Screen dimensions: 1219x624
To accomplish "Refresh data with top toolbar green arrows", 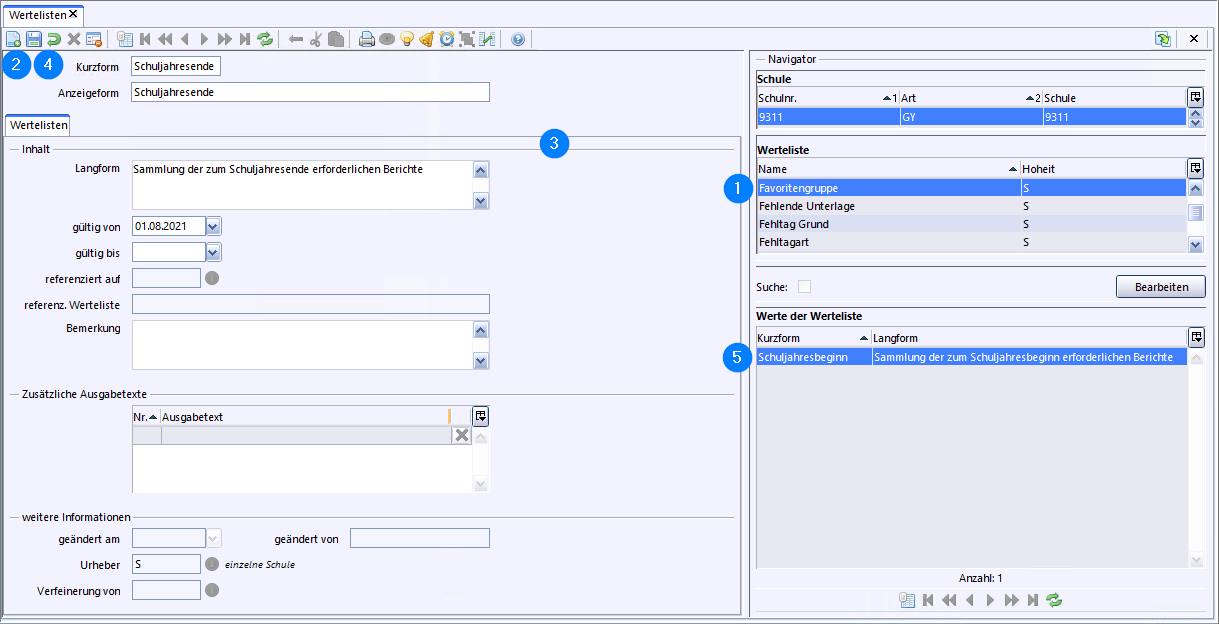I will [265, 40].
